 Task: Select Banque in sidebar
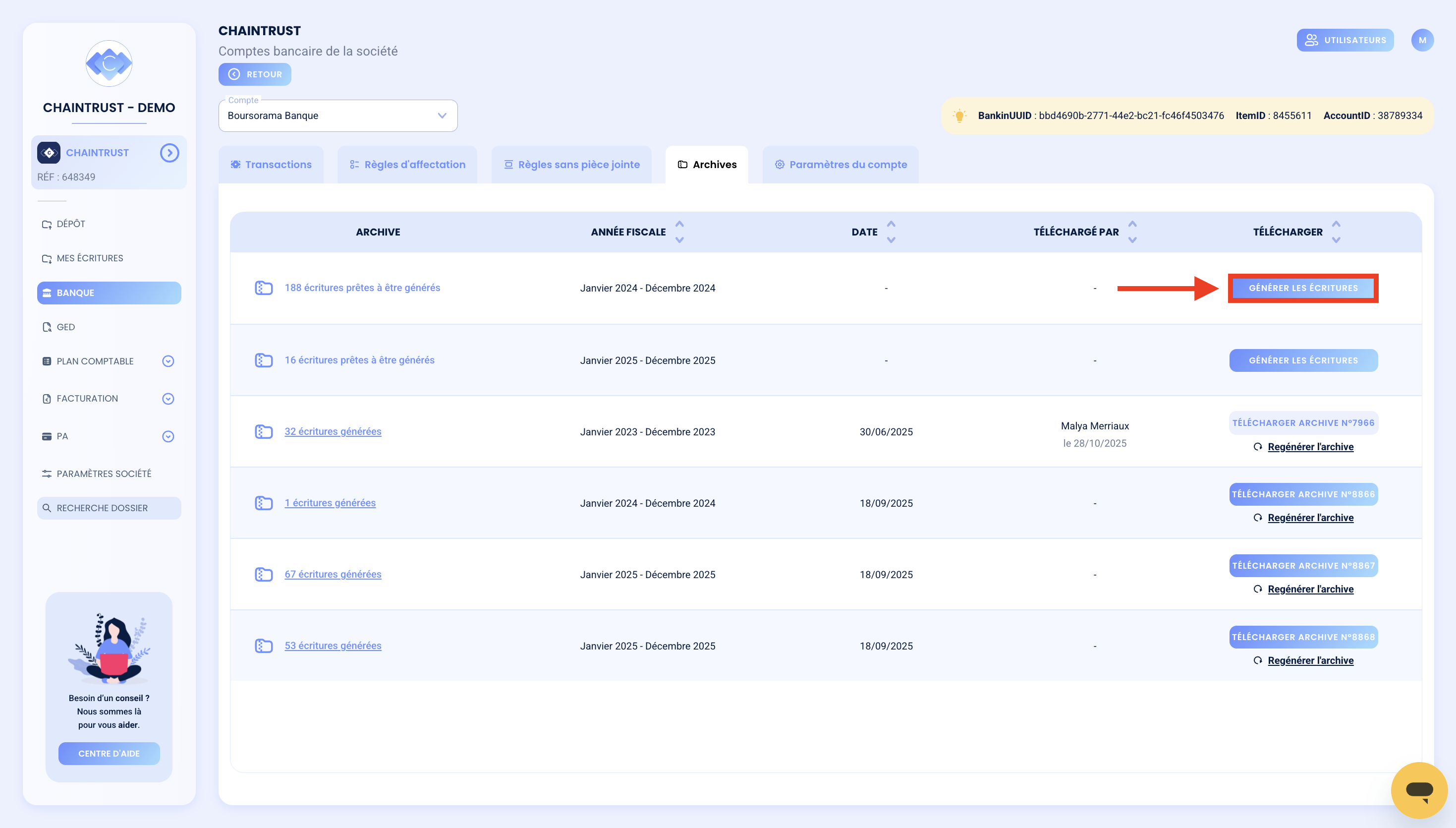pyautogui.click(x=109, y=293)
